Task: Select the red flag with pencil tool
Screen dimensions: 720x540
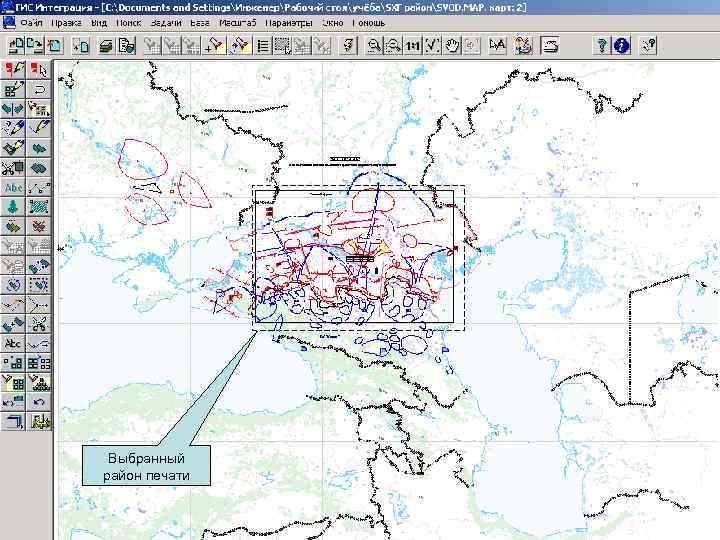Action: 13,70
